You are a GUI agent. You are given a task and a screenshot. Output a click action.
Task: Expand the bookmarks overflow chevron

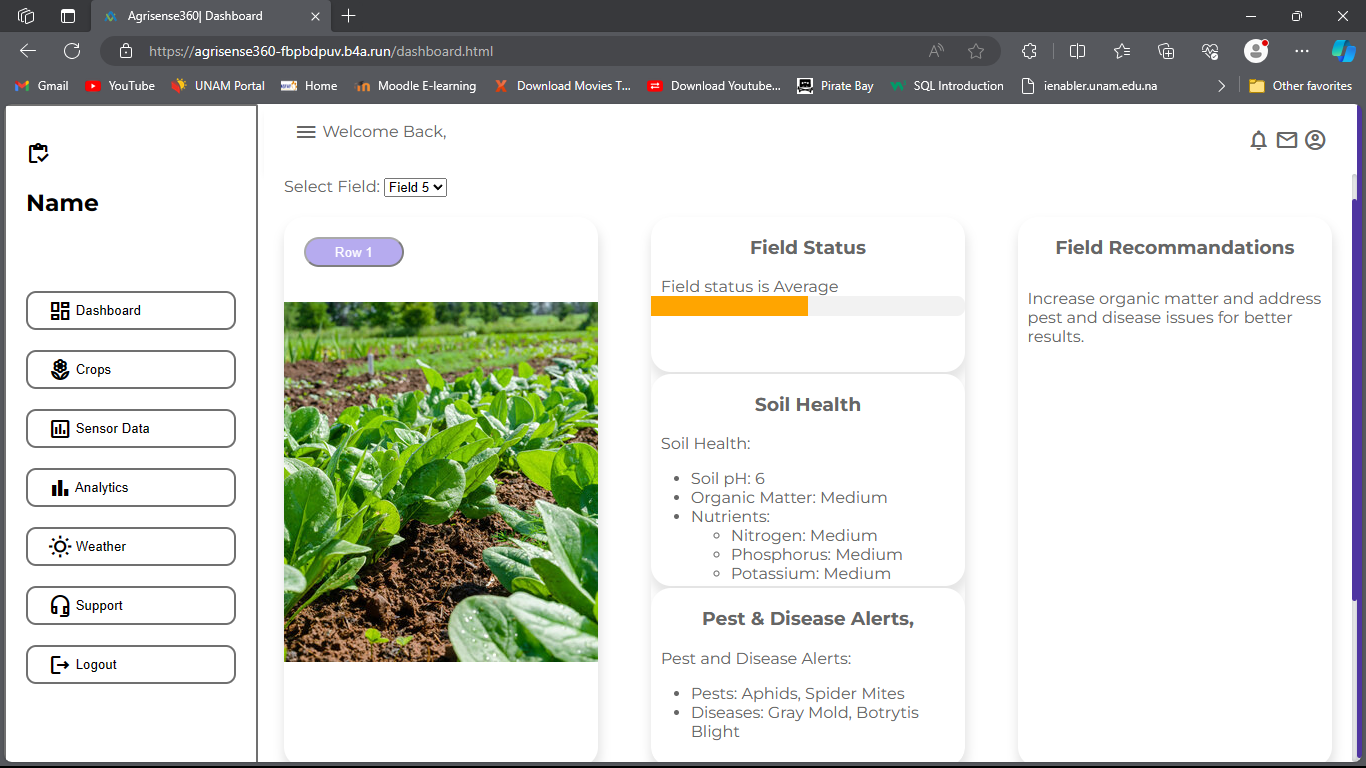[1221, 86]
